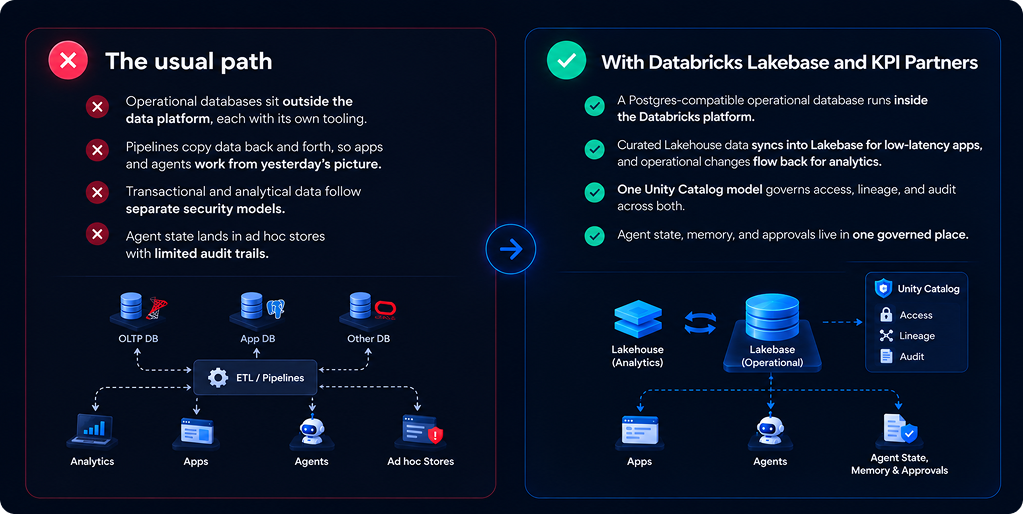The image size is (1023, 514).
Task: Select the App DB database icon
Action: pos(252,306)
